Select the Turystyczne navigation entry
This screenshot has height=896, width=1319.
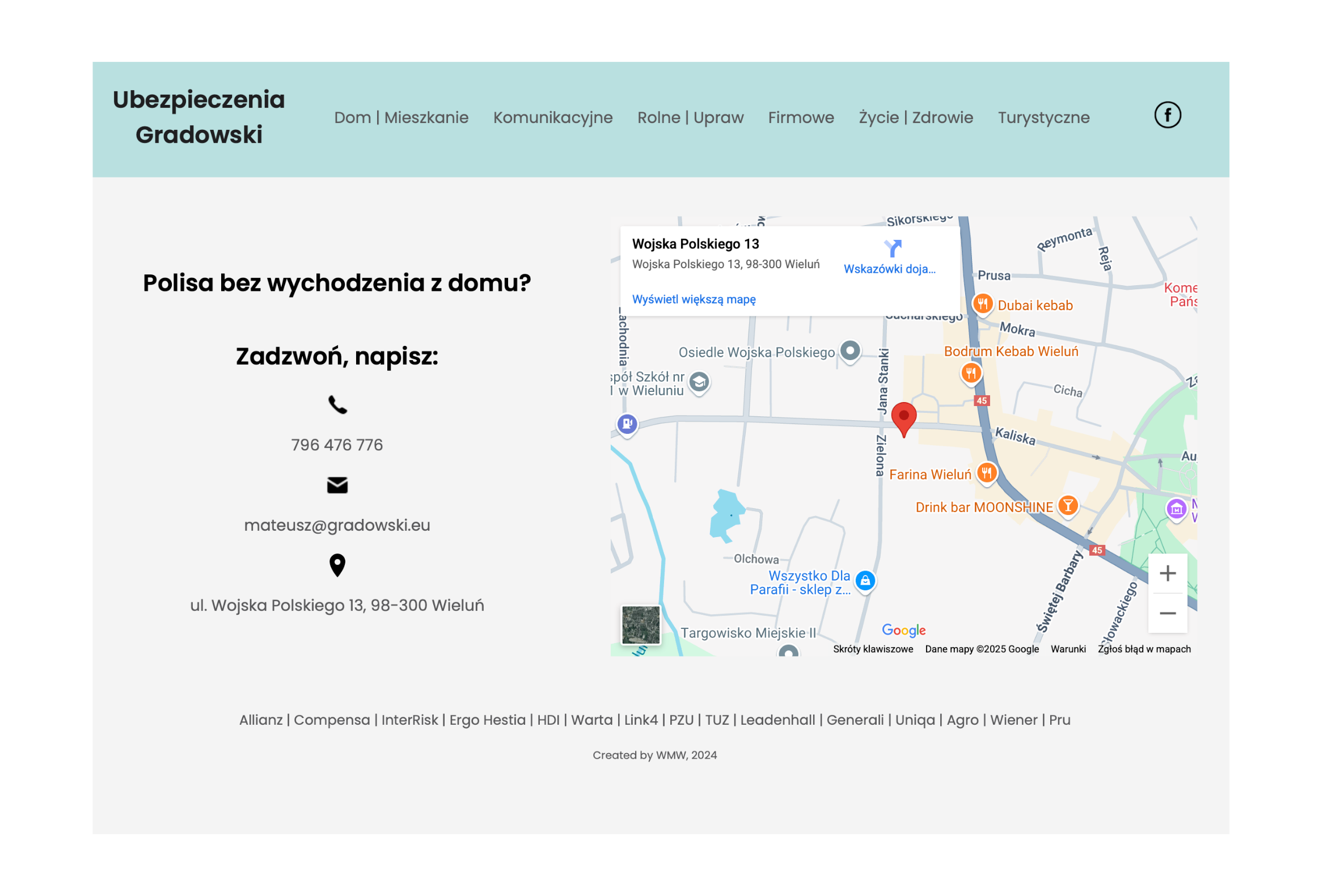(1043, 117)
